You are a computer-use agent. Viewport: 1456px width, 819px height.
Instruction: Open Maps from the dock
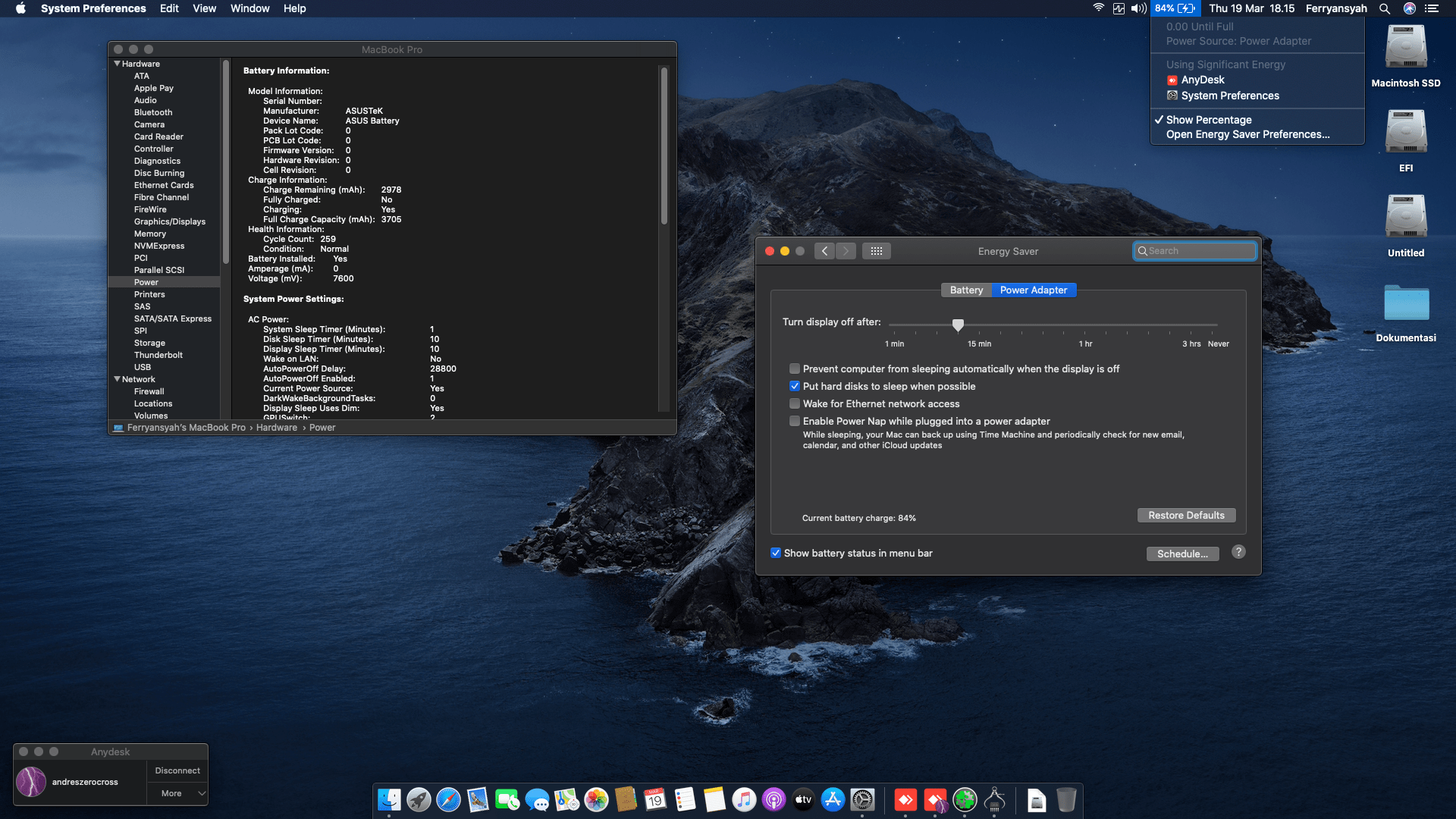[566, 799]
